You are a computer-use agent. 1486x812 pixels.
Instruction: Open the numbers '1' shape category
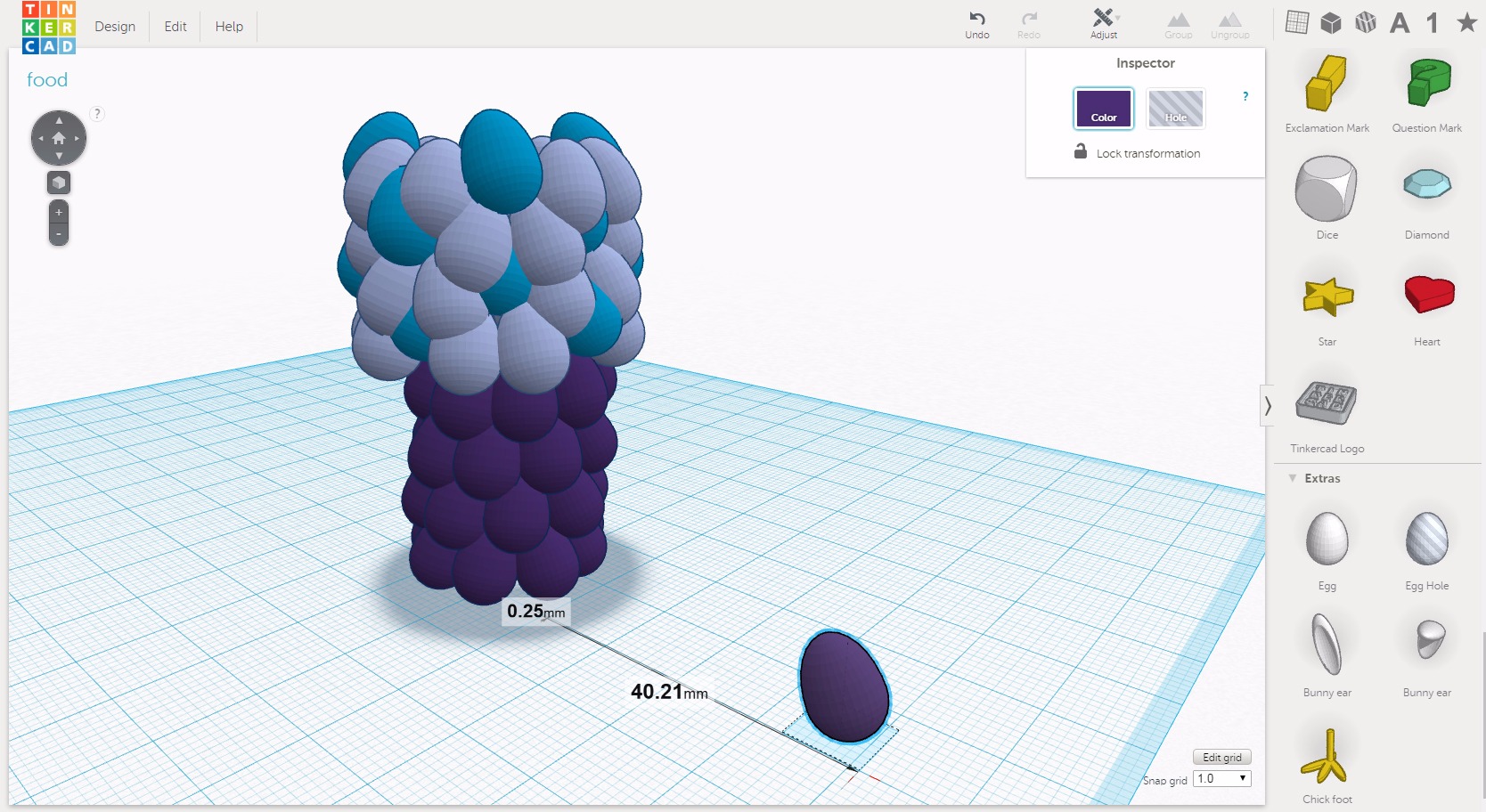(1433, 22)
